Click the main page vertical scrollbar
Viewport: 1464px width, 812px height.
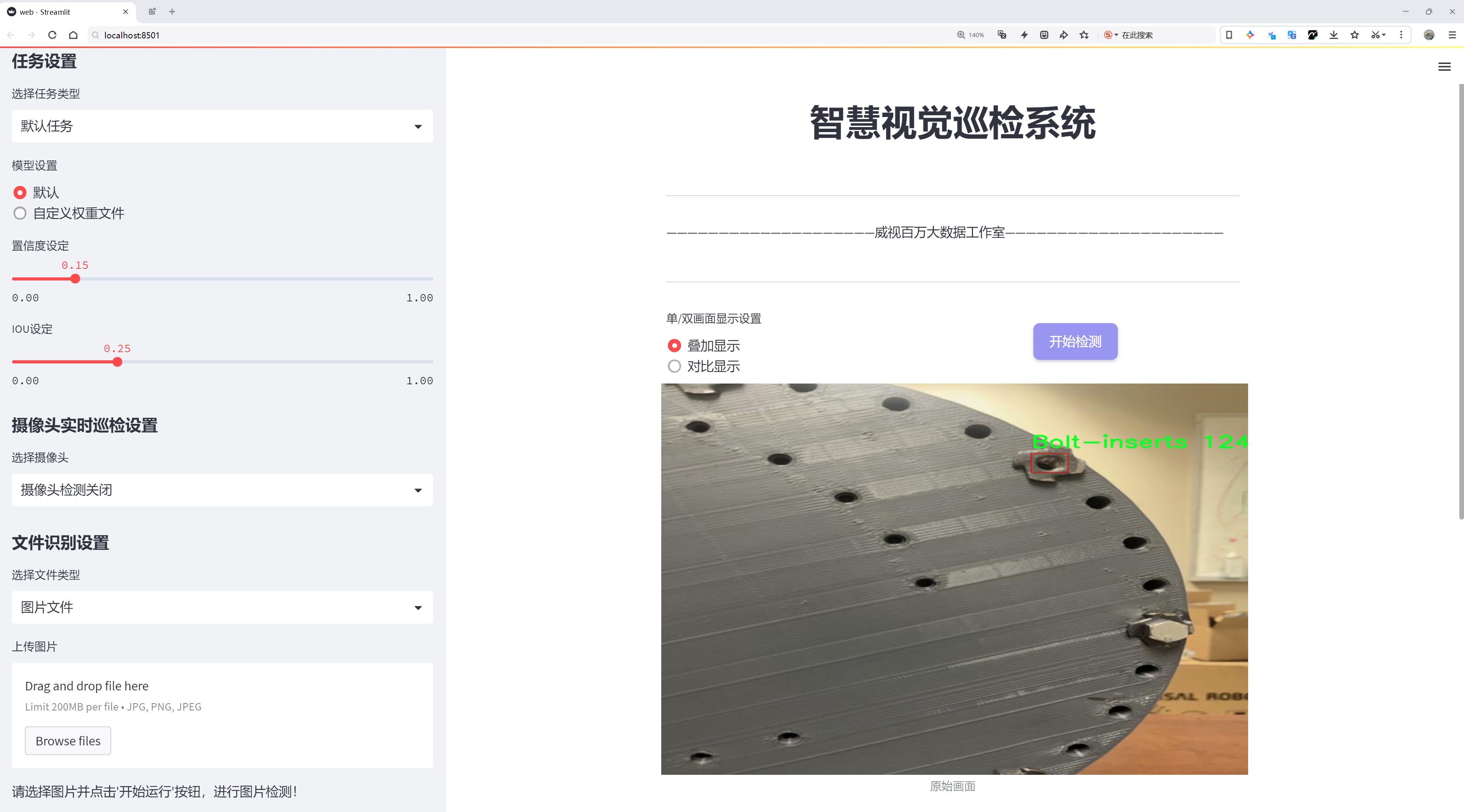(1461, 301)
